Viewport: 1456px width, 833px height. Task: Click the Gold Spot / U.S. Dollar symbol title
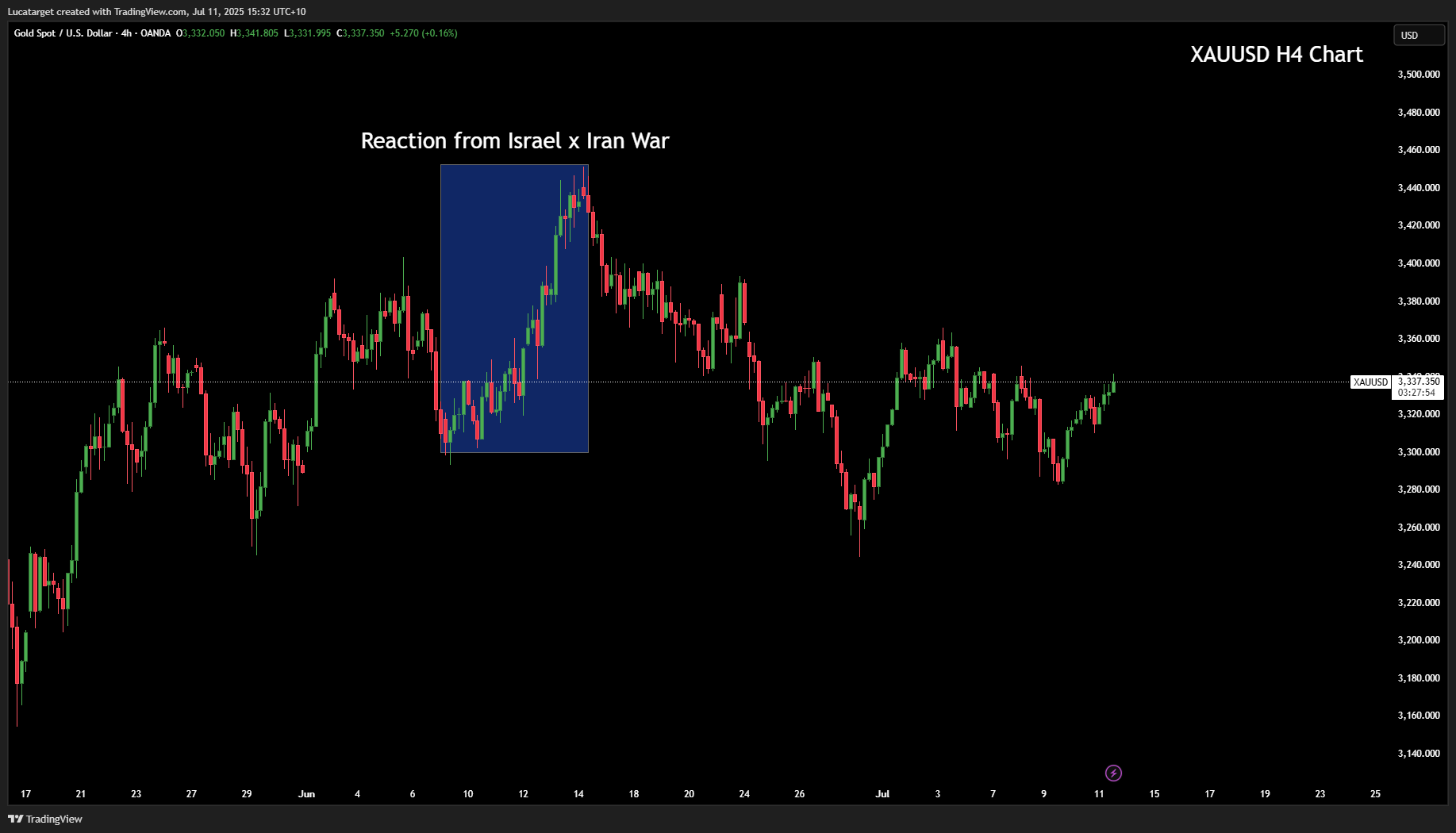63,33
